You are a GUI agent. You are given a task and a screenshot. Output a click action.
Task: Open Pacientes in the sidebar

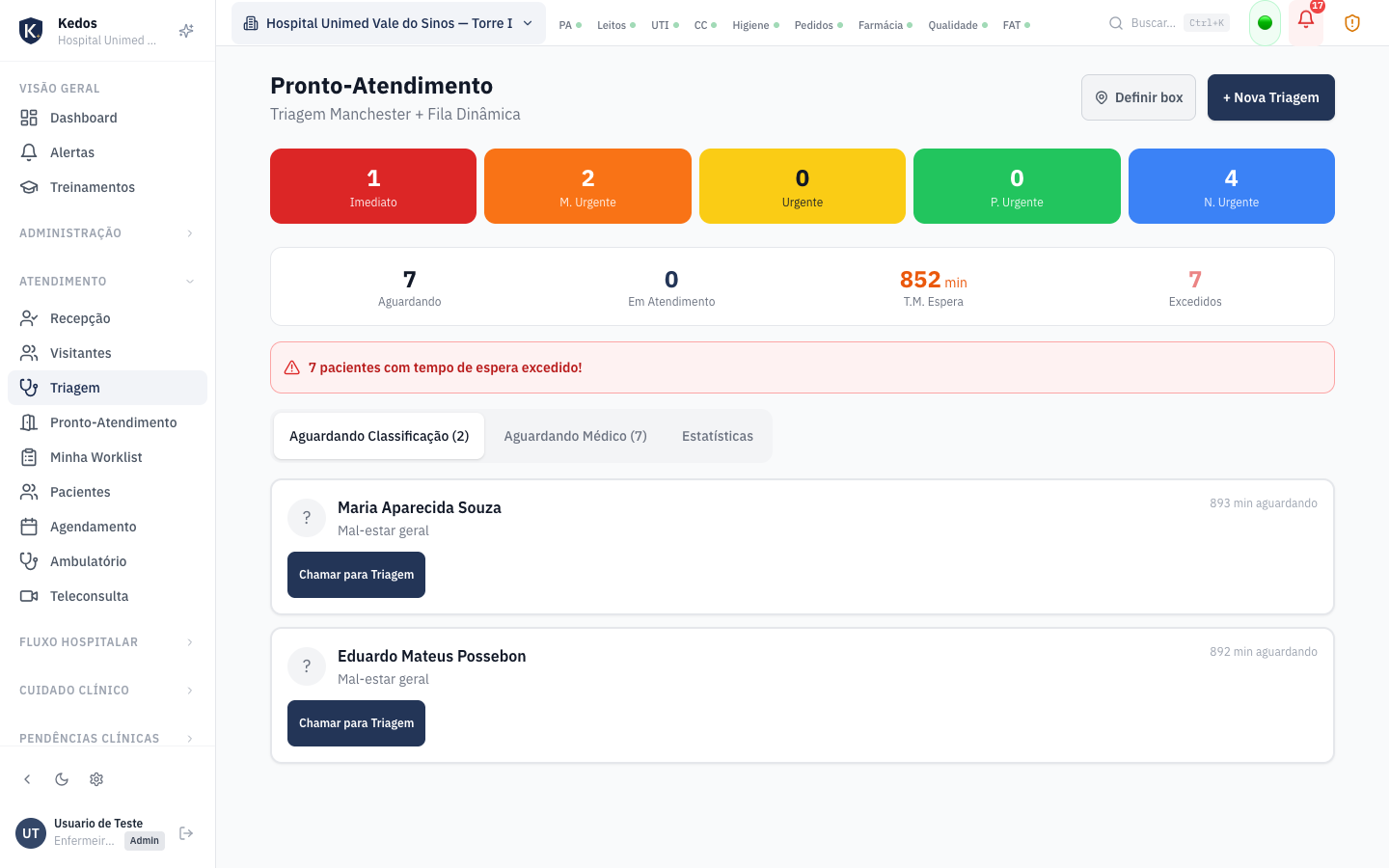[107, 492]
